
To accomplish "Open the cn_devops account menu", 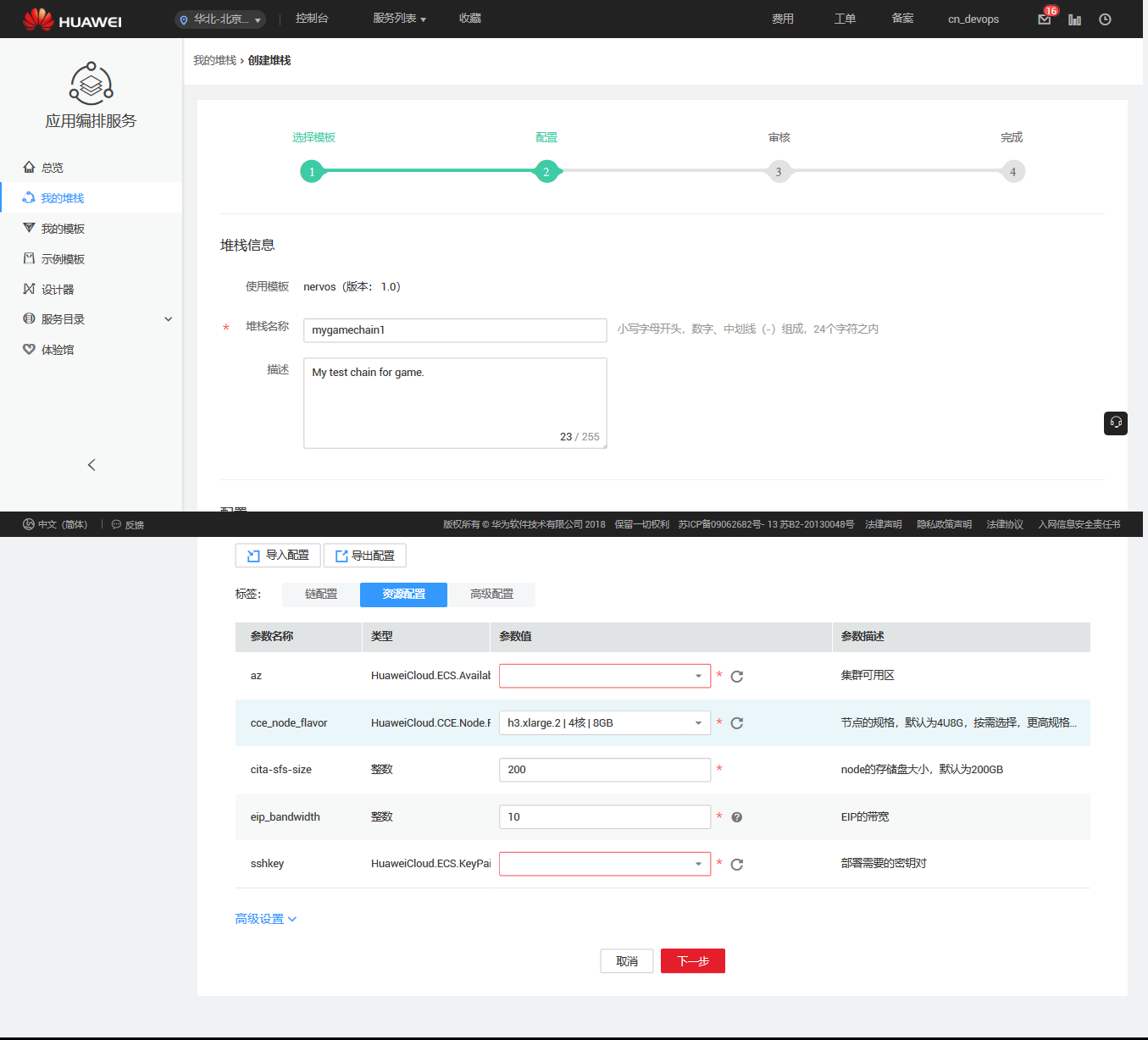I will click(973, 19).
